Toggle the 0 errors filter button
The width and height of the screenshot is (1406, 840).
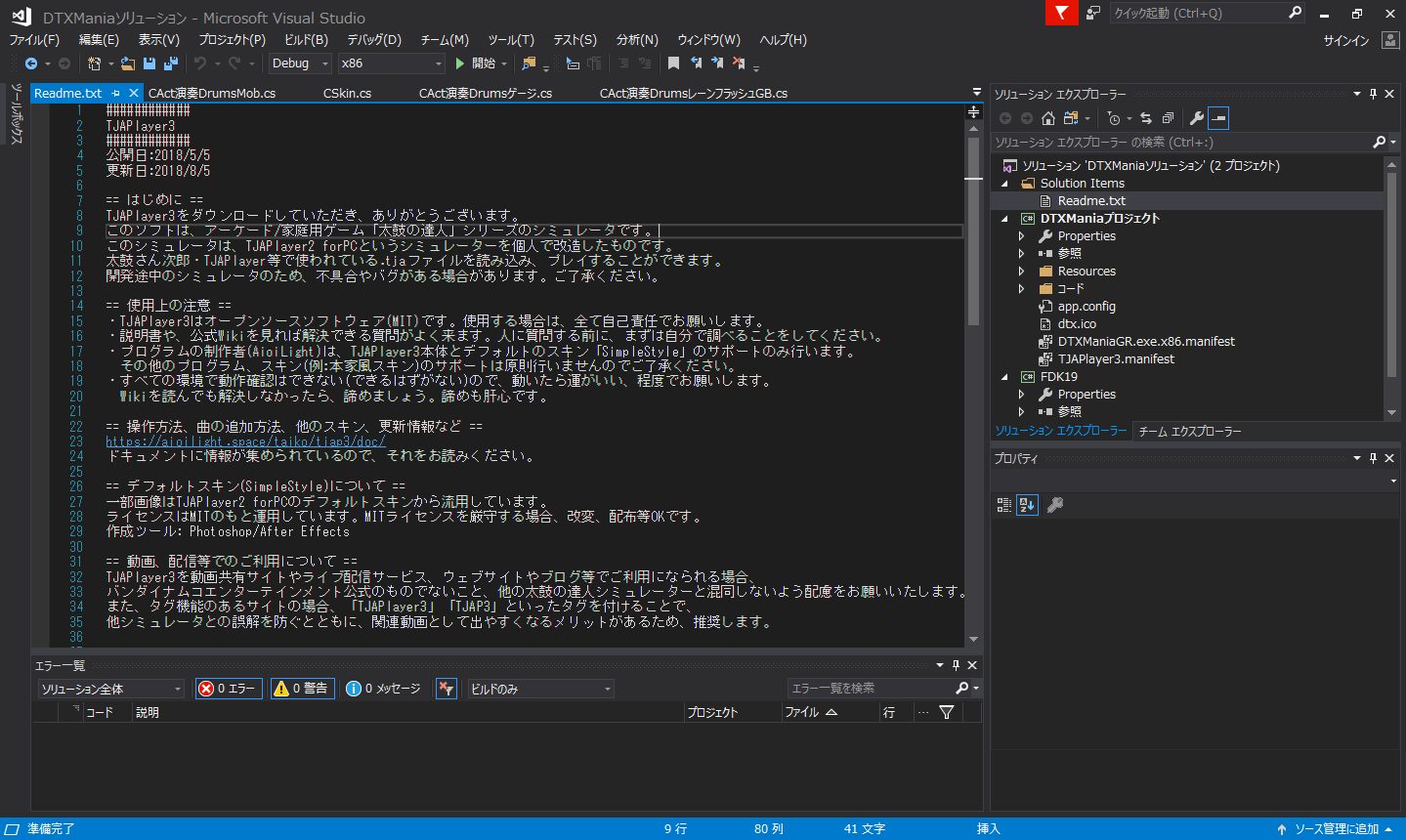pyautogui.click(x=229, y=689)
